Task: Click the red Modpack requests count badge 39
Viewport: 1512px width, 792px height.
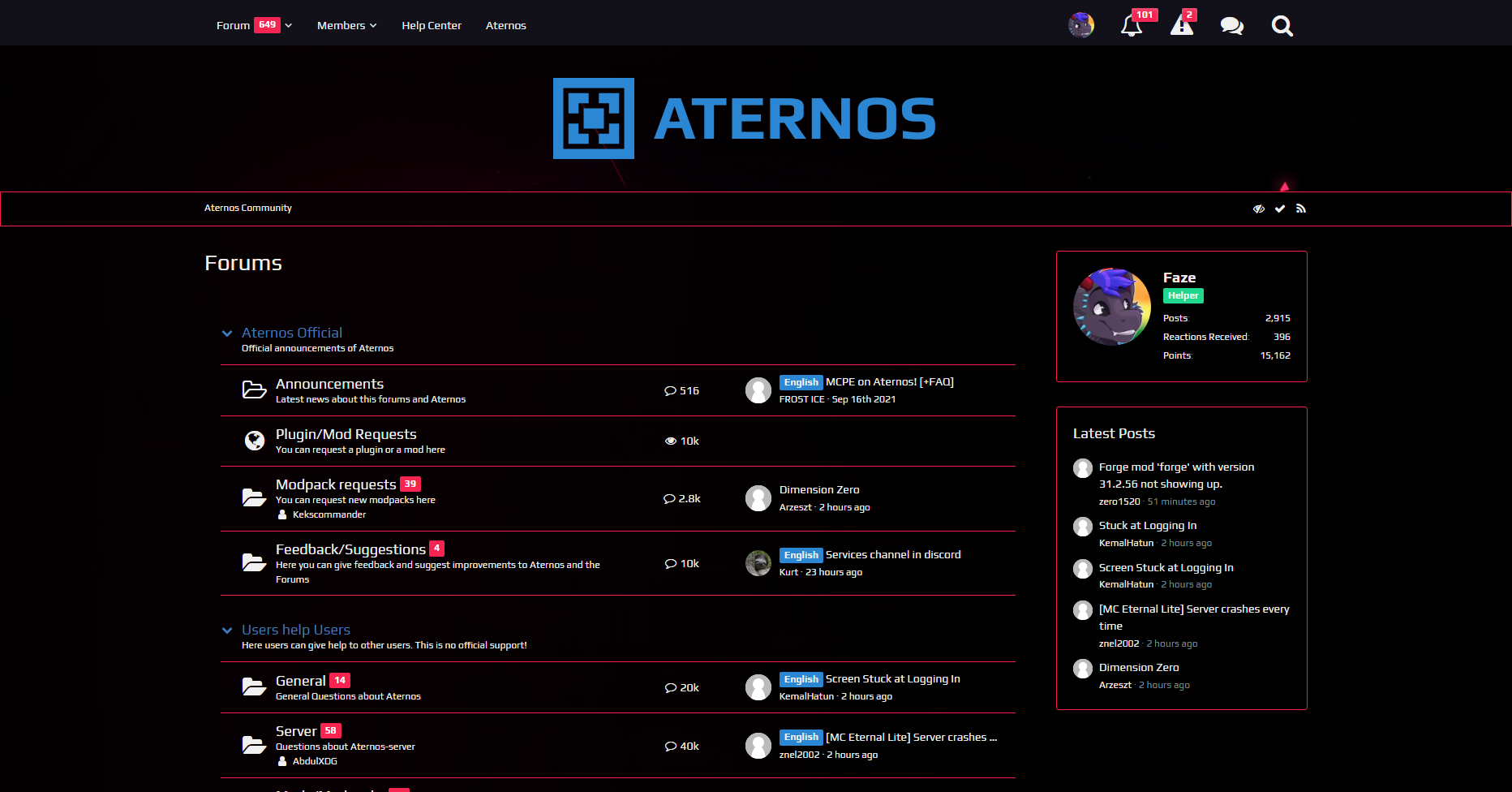Action: pyautogui.click(x=410, y=484)
